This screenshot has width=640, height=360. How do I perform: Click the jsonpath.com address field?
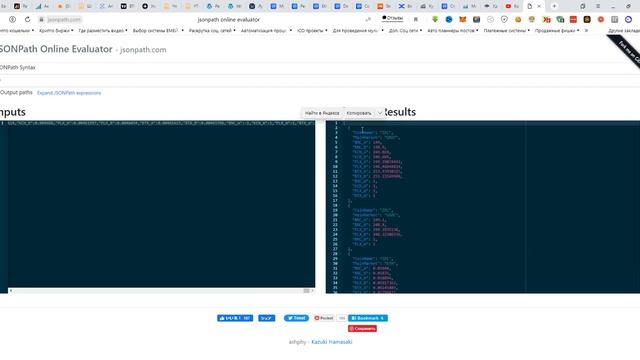click(64, 19)
